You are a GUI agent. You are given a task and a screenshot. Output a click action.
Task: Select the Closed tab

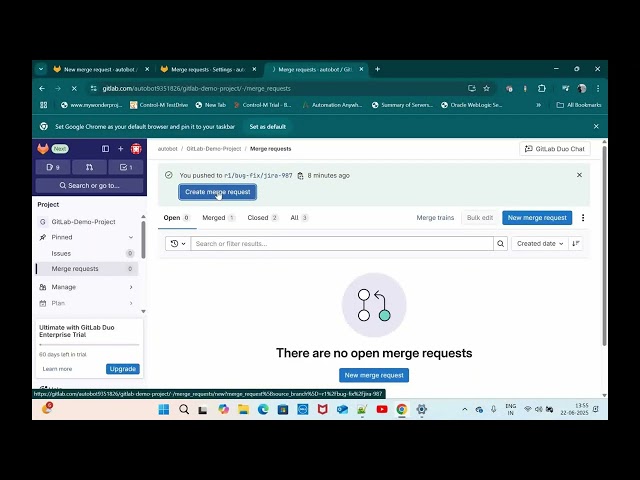pyautogui.click(x=262, y=218)
